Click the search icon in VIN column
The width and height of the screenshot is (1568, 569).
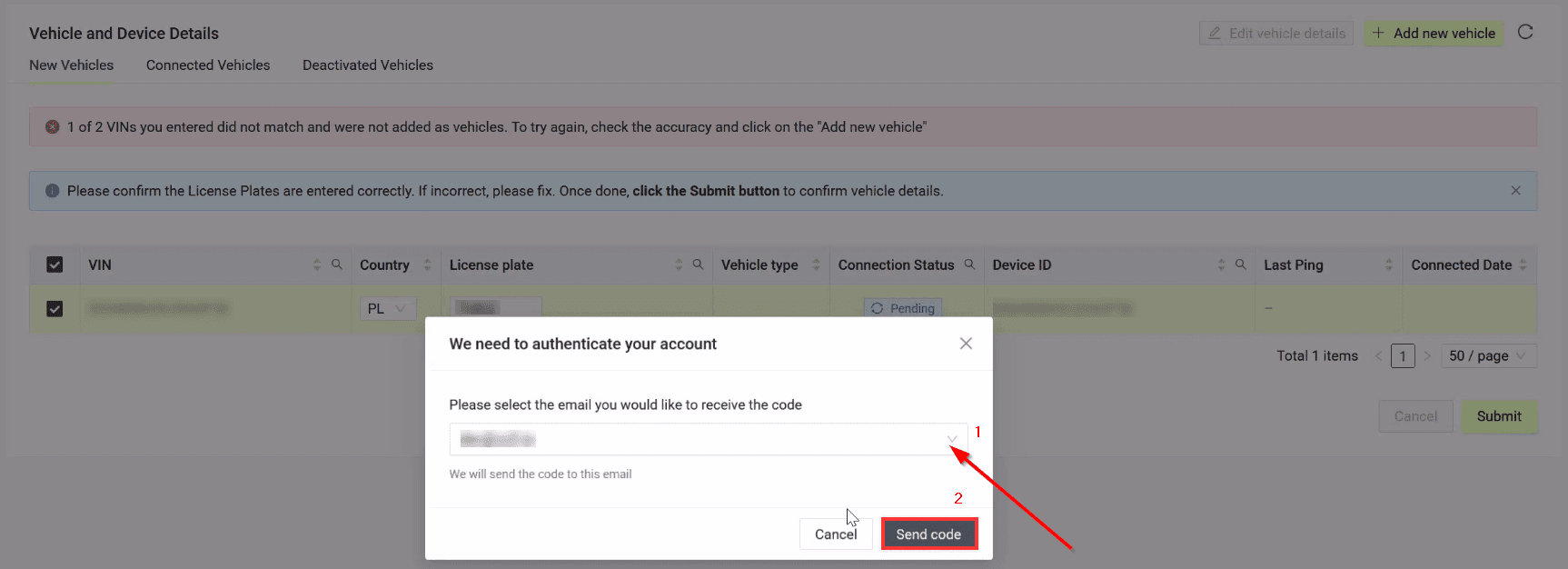(336, 265)
